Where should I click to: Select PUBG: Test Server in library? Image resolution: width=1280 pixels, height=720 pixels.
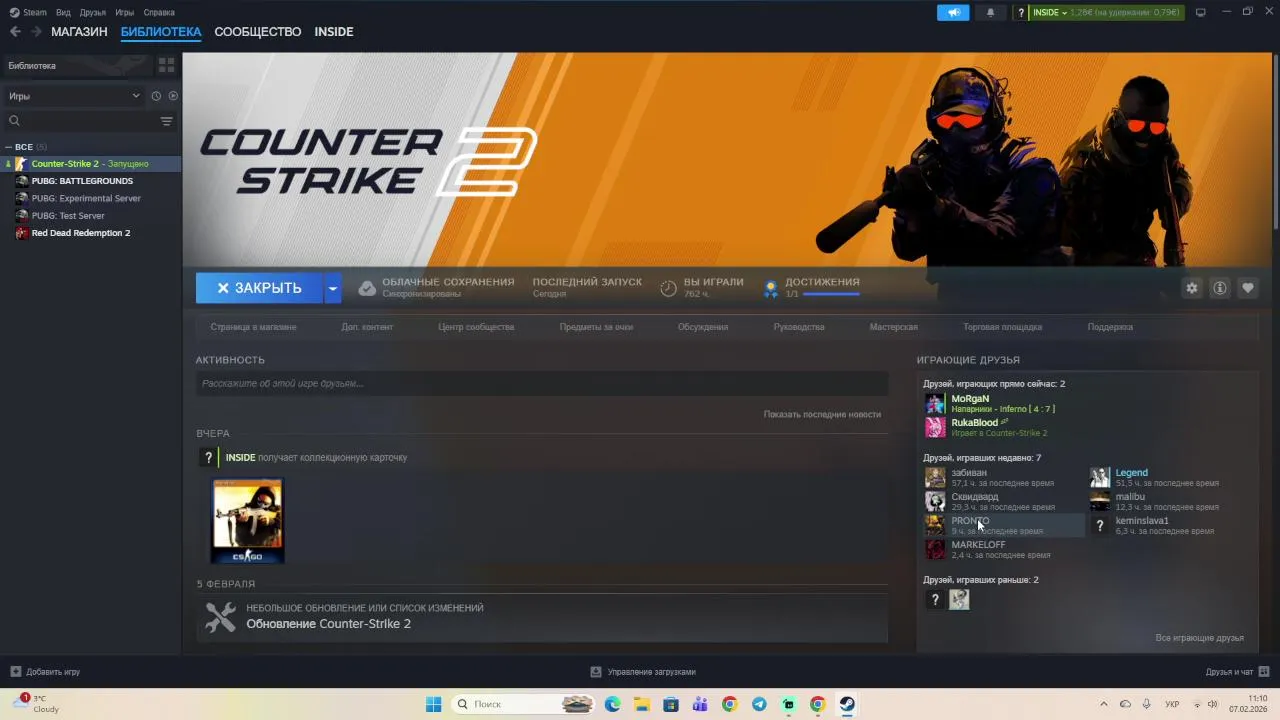pyautogui.click(x=68, y=216)
